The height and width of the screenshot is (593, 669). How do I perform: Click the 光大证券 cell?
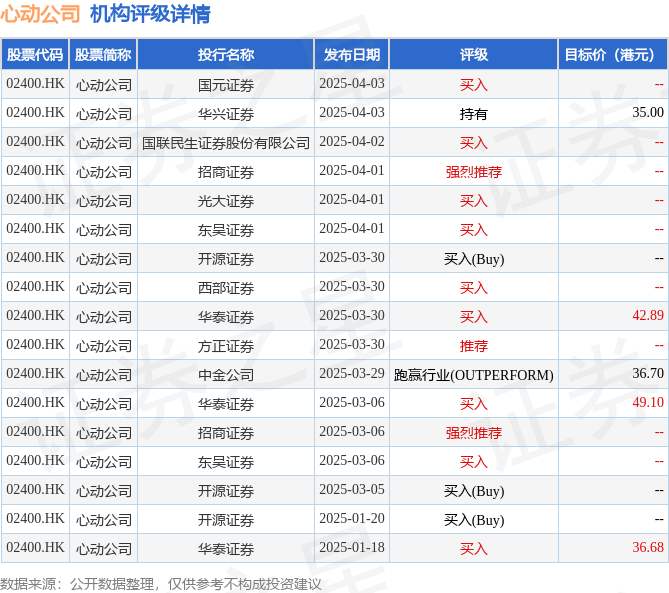pos(226,201)
